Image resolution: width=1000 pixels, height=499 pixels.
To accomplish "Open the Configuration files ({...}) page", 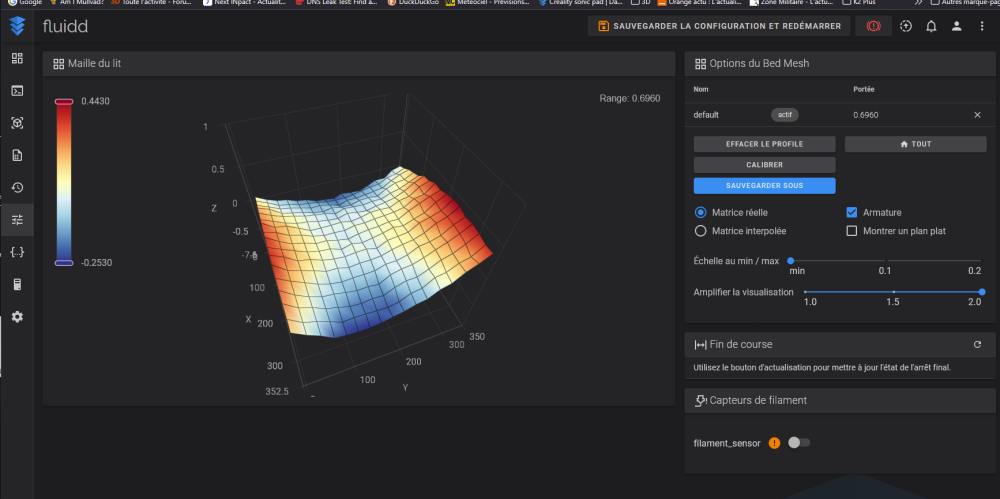I will [x=17, y=252].
